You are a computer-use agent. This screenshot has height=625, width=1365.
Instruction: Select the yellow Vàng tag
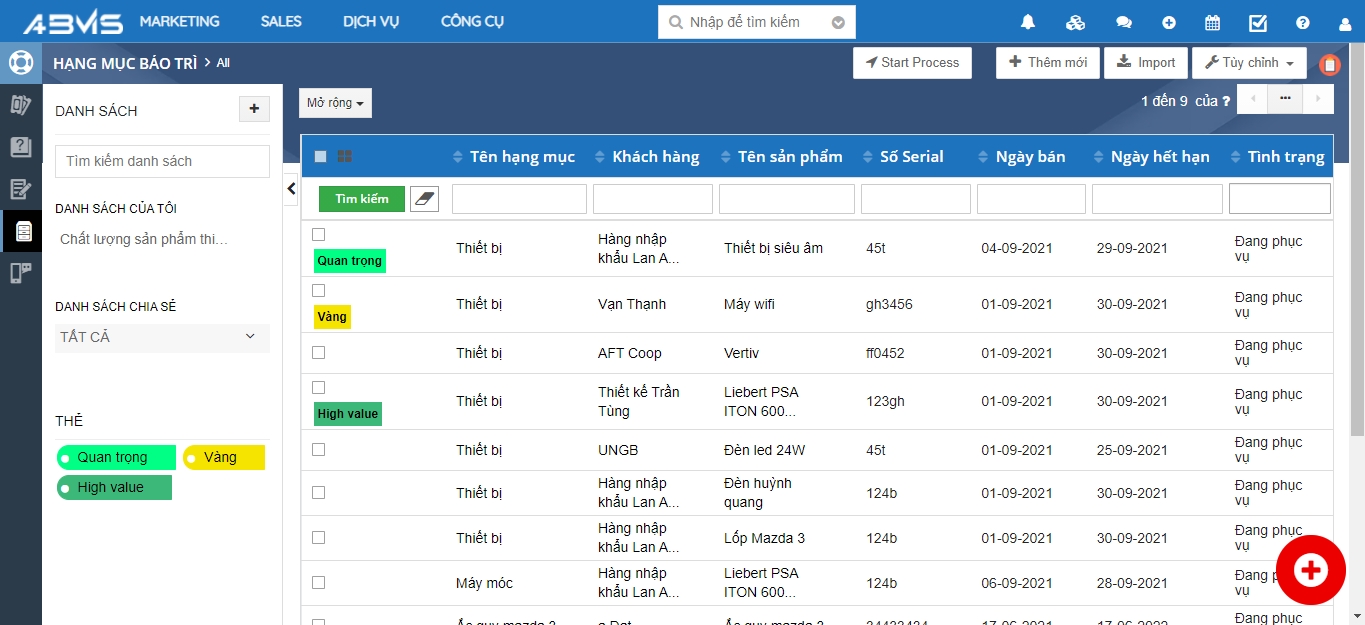(223, 458)
